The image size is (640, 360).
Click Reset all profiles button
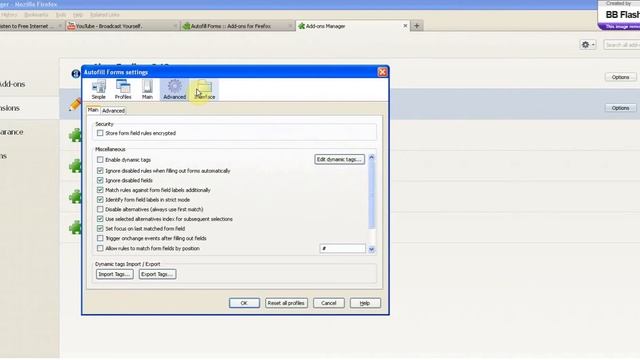pos(286,303)
